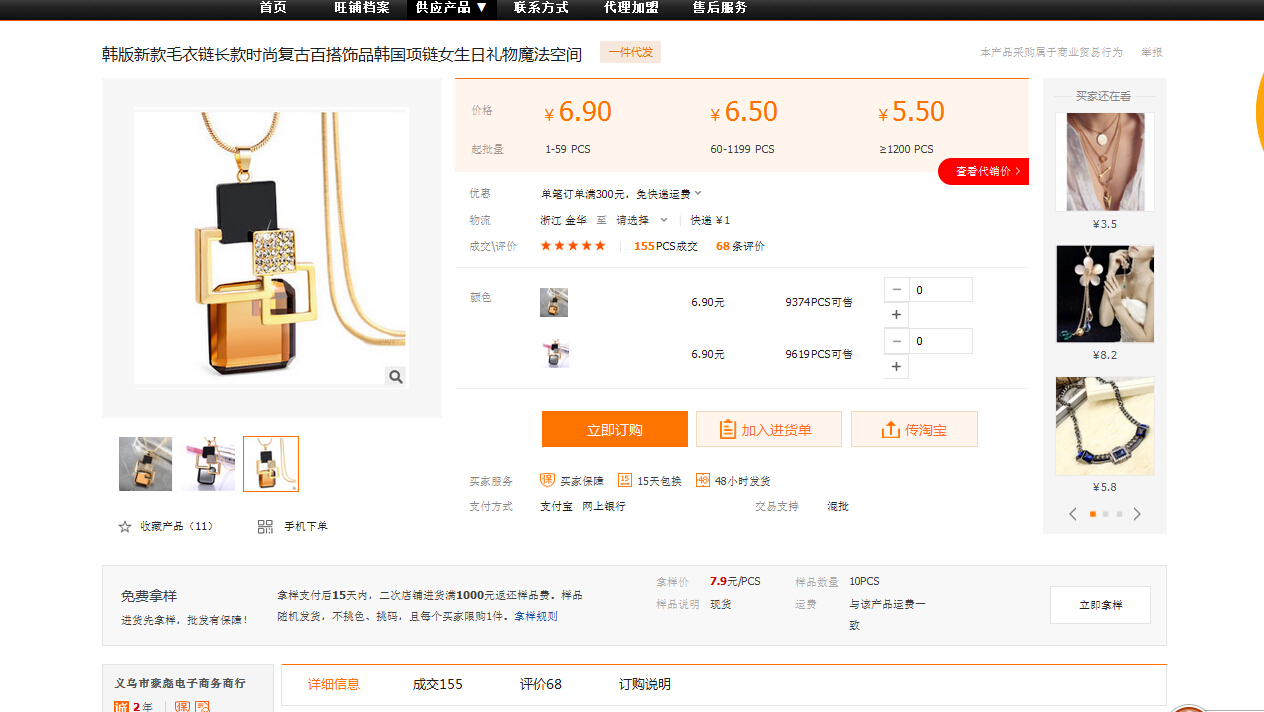Click the 48-hour shipping icon
The height and width of the screenshot is (712, 1264).
click(x=703, y=480)
